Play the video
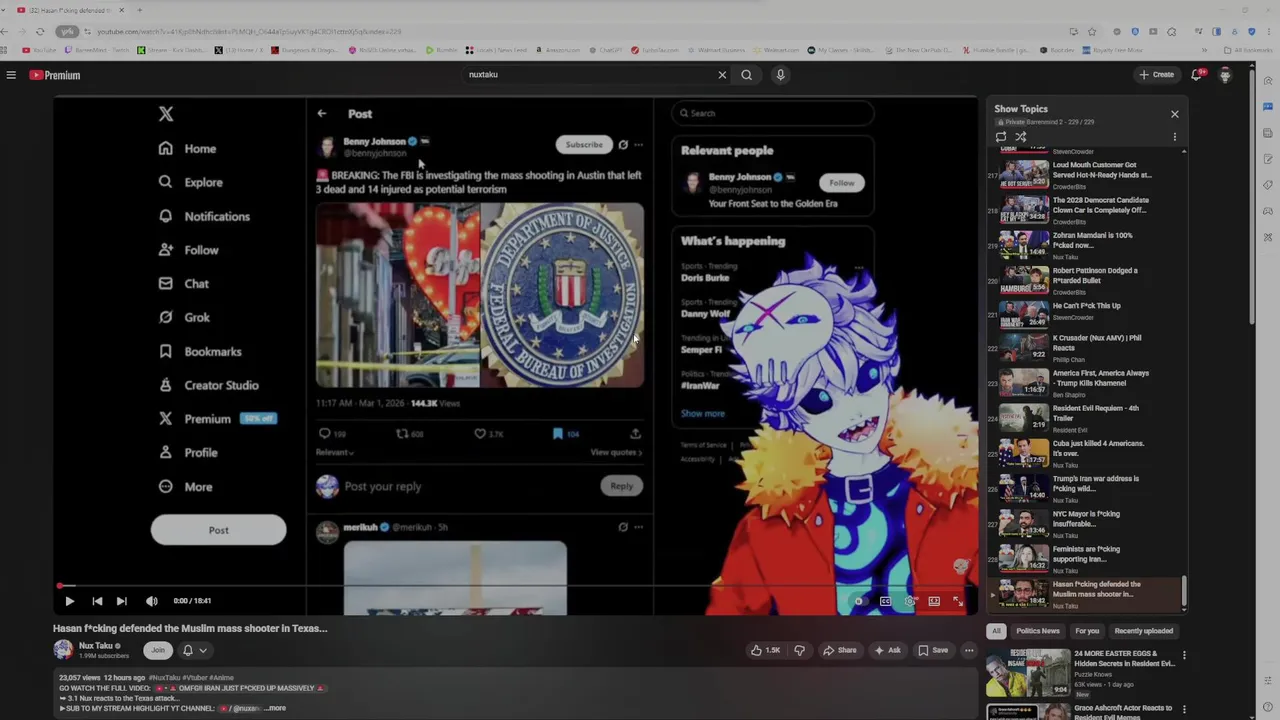1280x720 pixels. click(69, 601)
